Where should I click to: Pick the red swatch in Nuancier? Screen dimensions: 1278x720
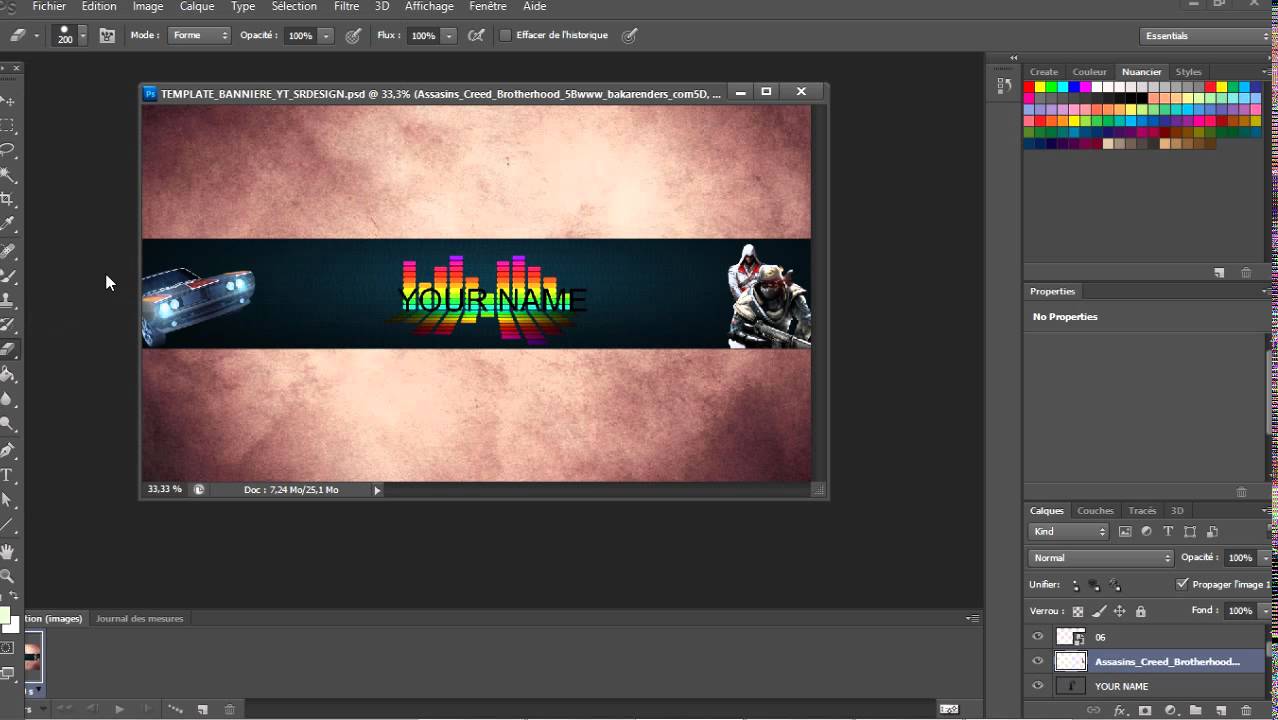tap(1029, 87)
